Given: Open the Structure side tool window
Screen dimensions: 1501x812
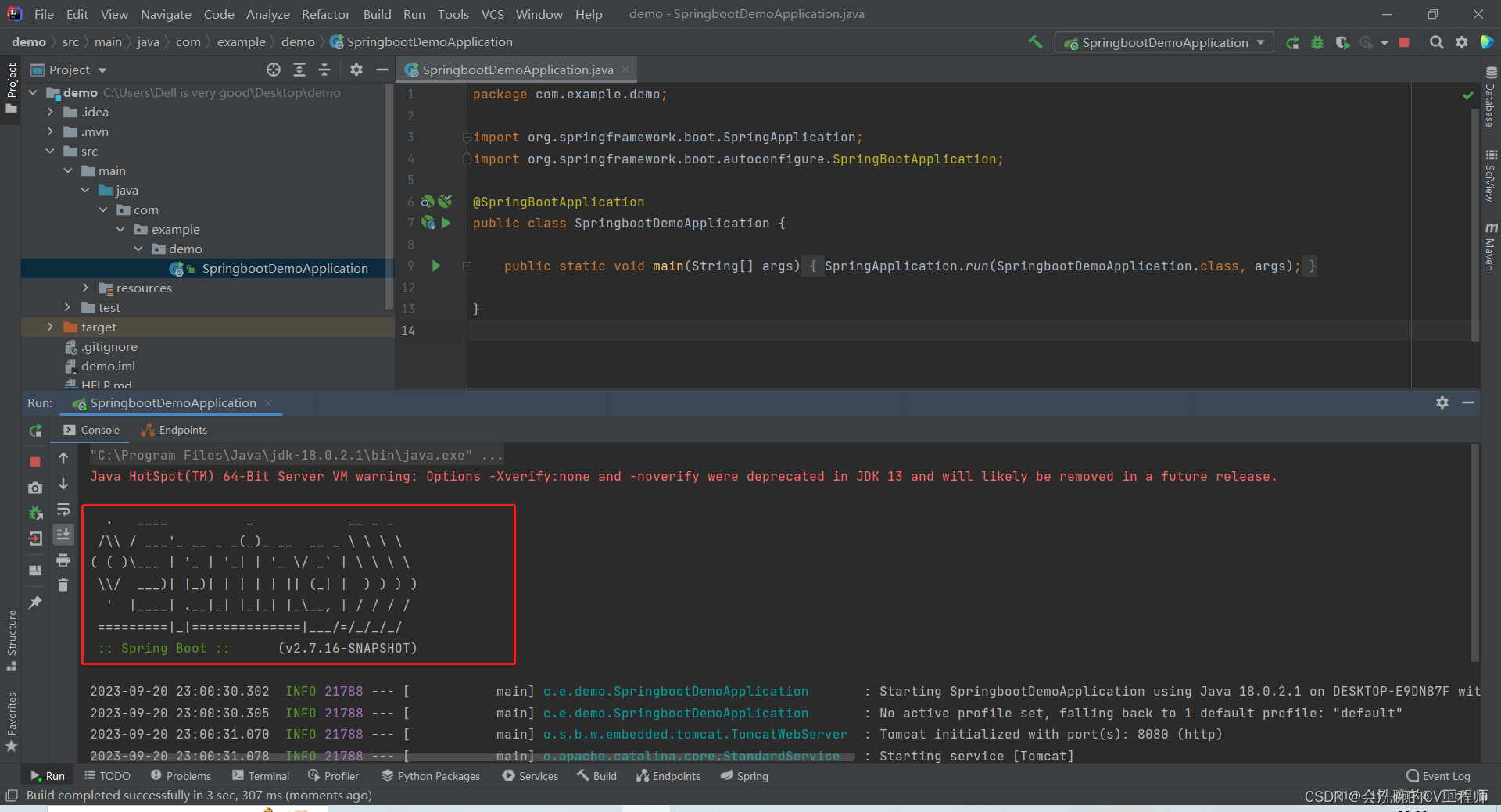Looking at the screenshot, I should tap(11, 641).
